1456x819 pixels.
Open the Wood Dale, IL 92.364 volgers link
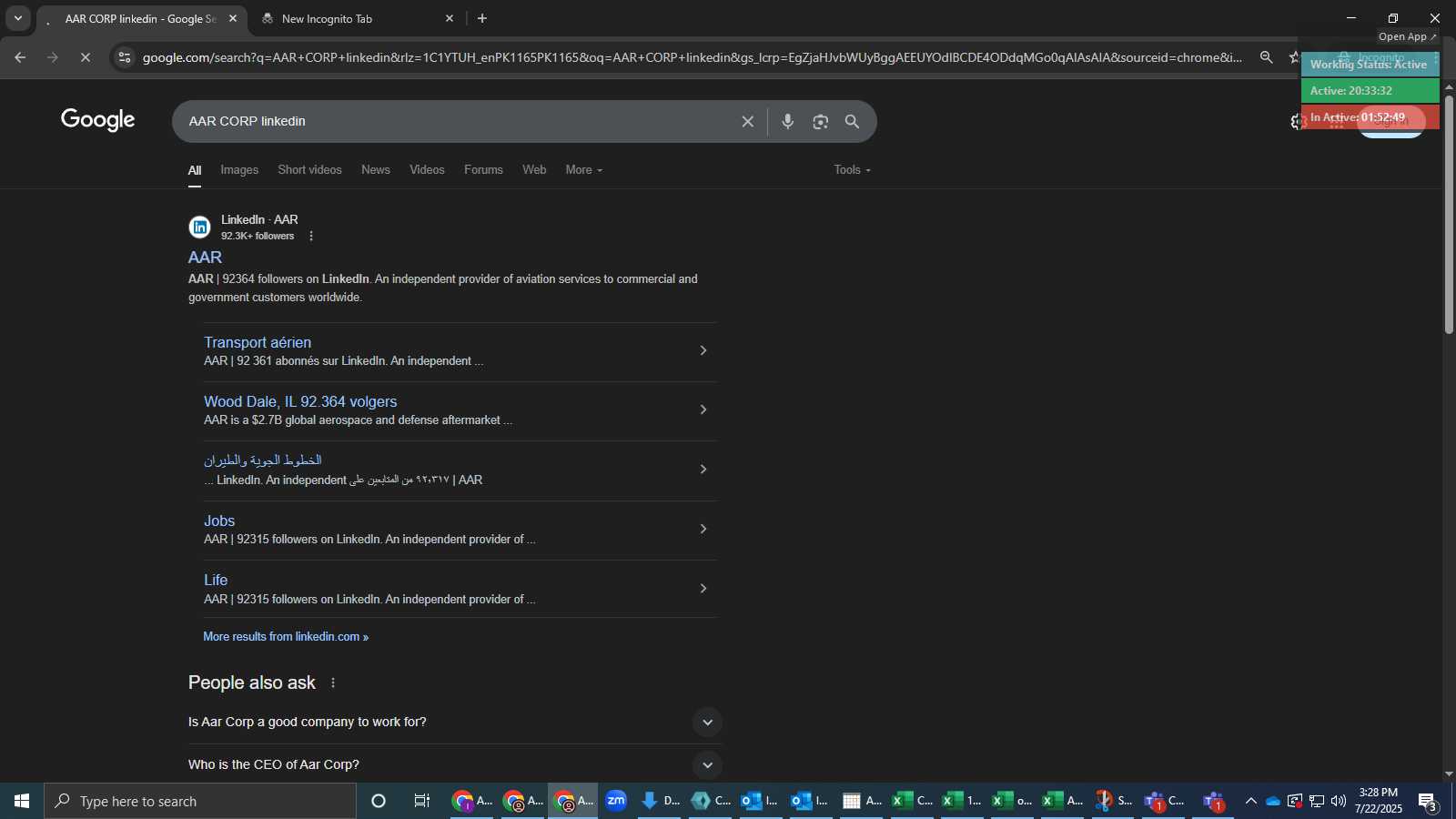pyautogui.click(x=300, y=401)
